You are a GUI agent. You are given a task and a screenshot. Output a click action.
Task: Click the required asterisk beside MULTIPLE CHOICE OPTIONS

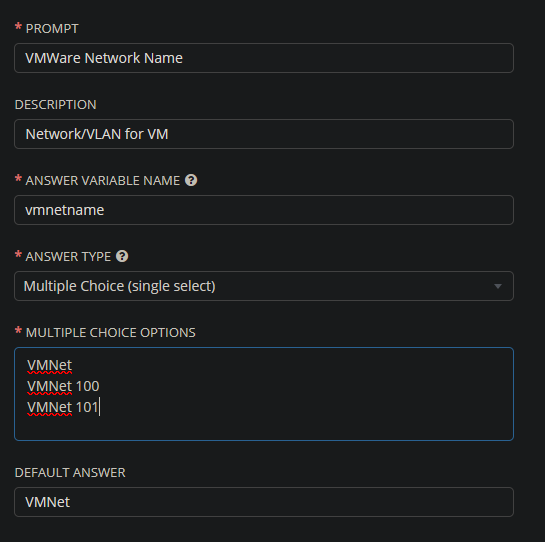[x=18, y=330]
